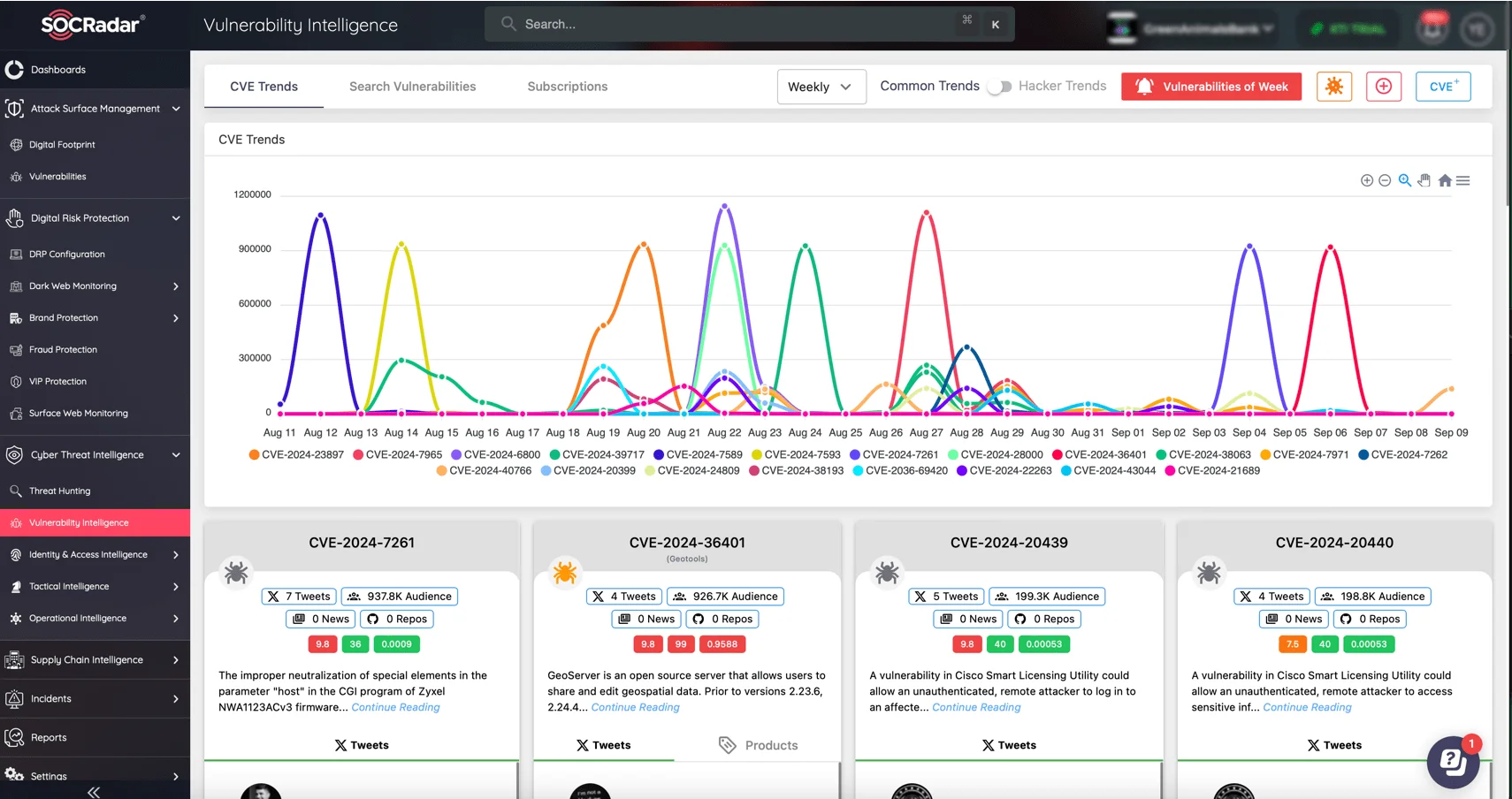Click the SOCRadar logo
Image resolution: width=1512 pixels, height=799 pixels.
[93, 24]
